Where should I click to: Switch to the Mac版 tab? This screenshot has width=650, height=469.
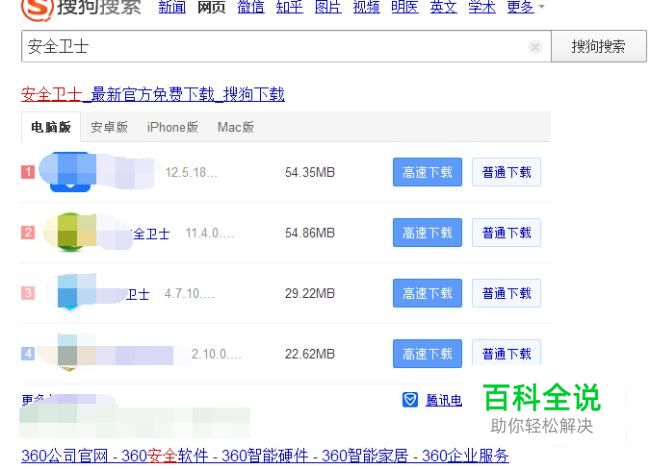point(236,127)
